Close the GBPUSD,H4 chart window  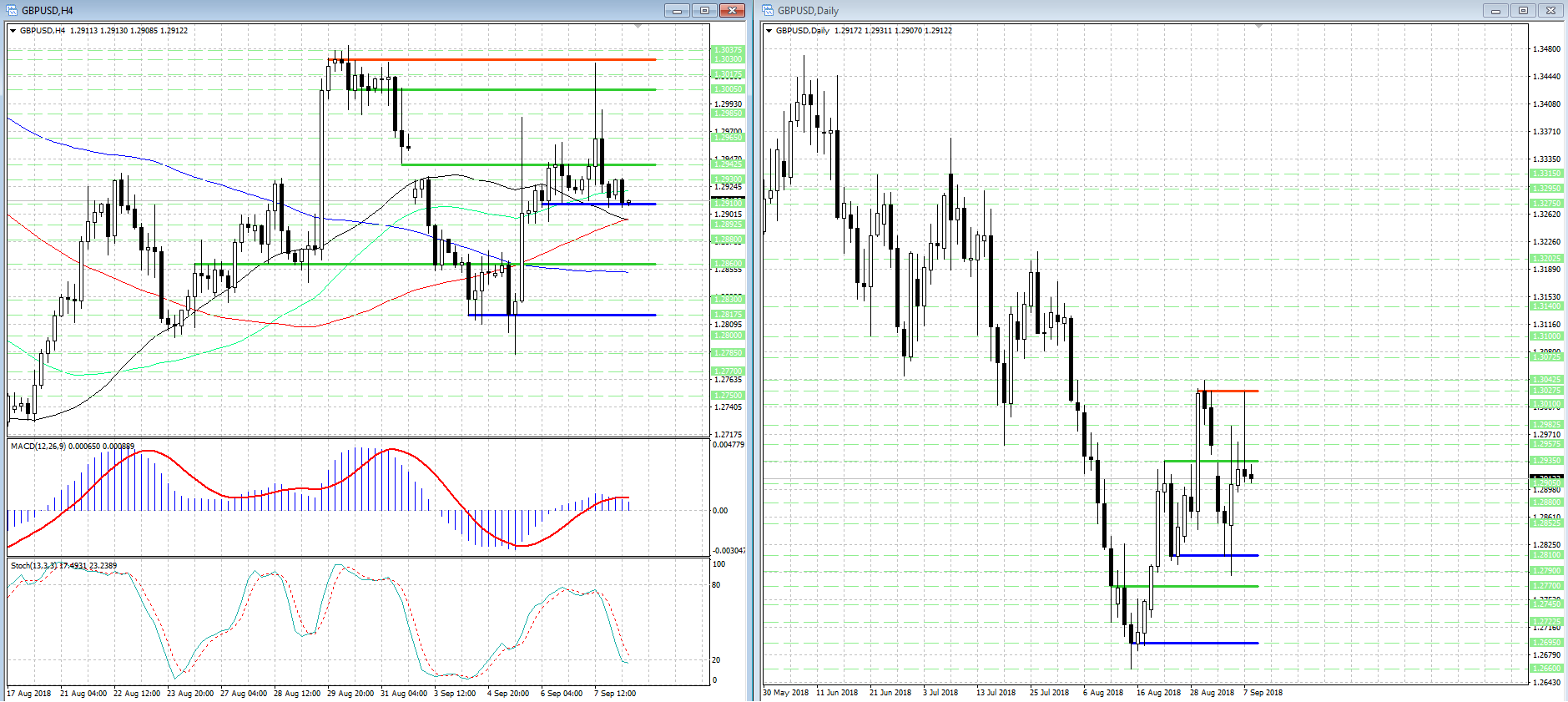[732, 10]
